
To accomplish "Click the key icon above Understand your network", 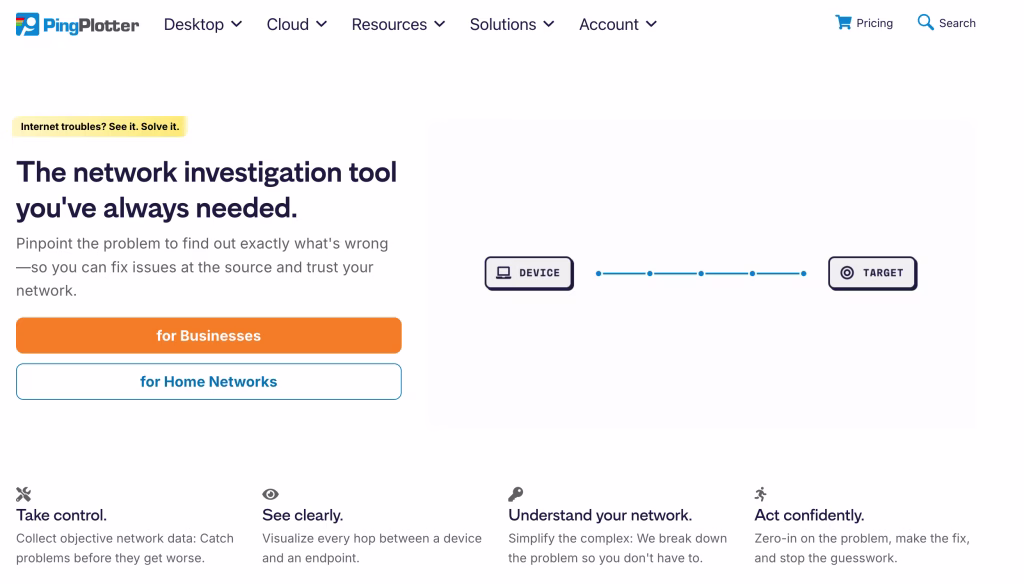I will point(516,494).
